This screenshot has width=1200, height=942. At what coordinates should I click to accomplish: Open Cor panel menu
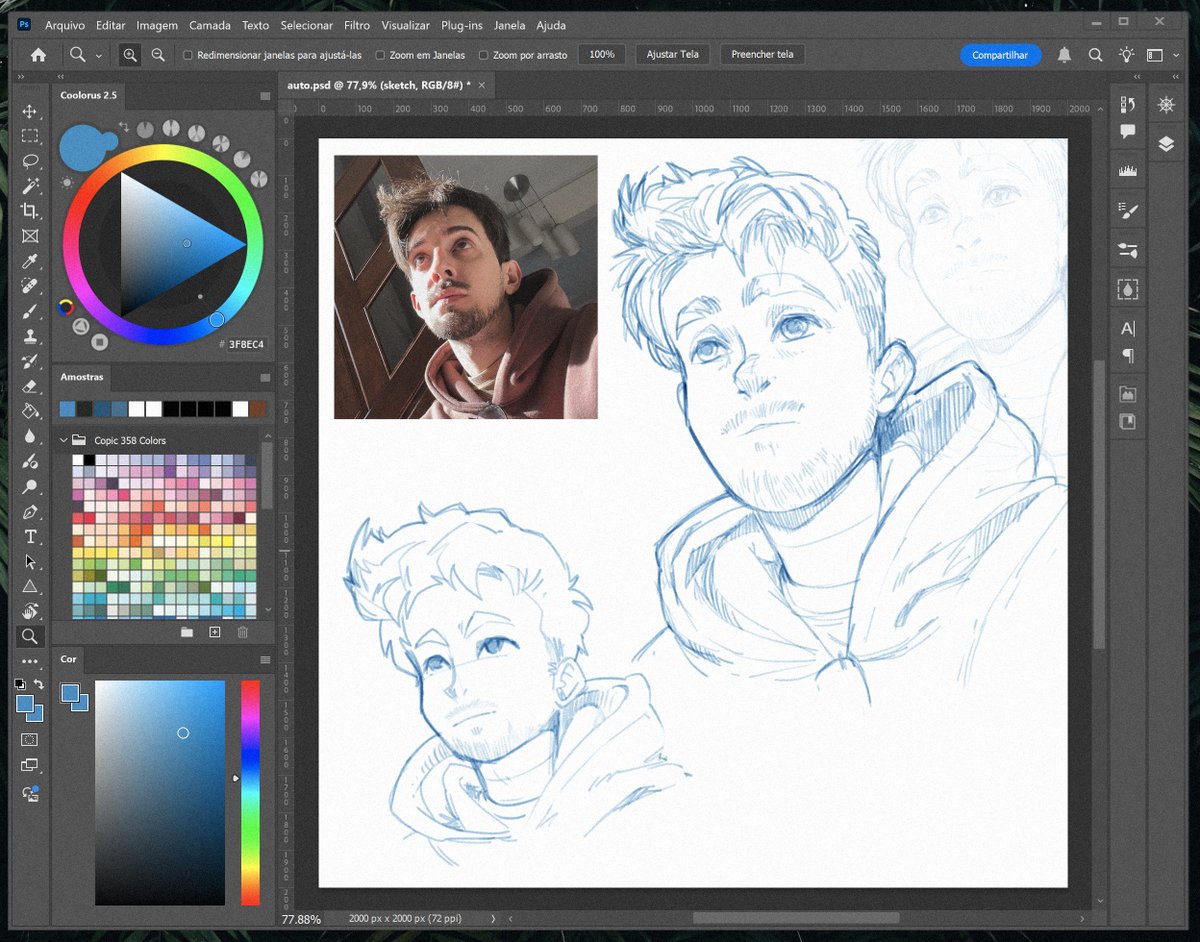pyautogui.click(x=265, y=660)
